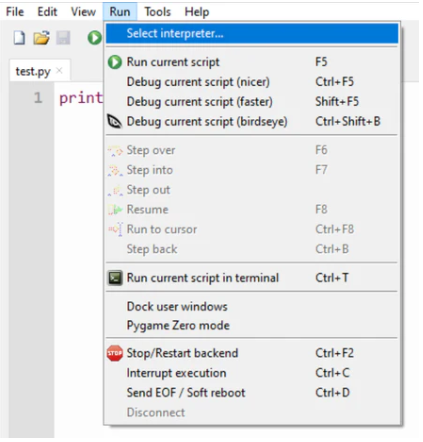
Task: Click the red STOP sign icon
Action: [115, 353]
